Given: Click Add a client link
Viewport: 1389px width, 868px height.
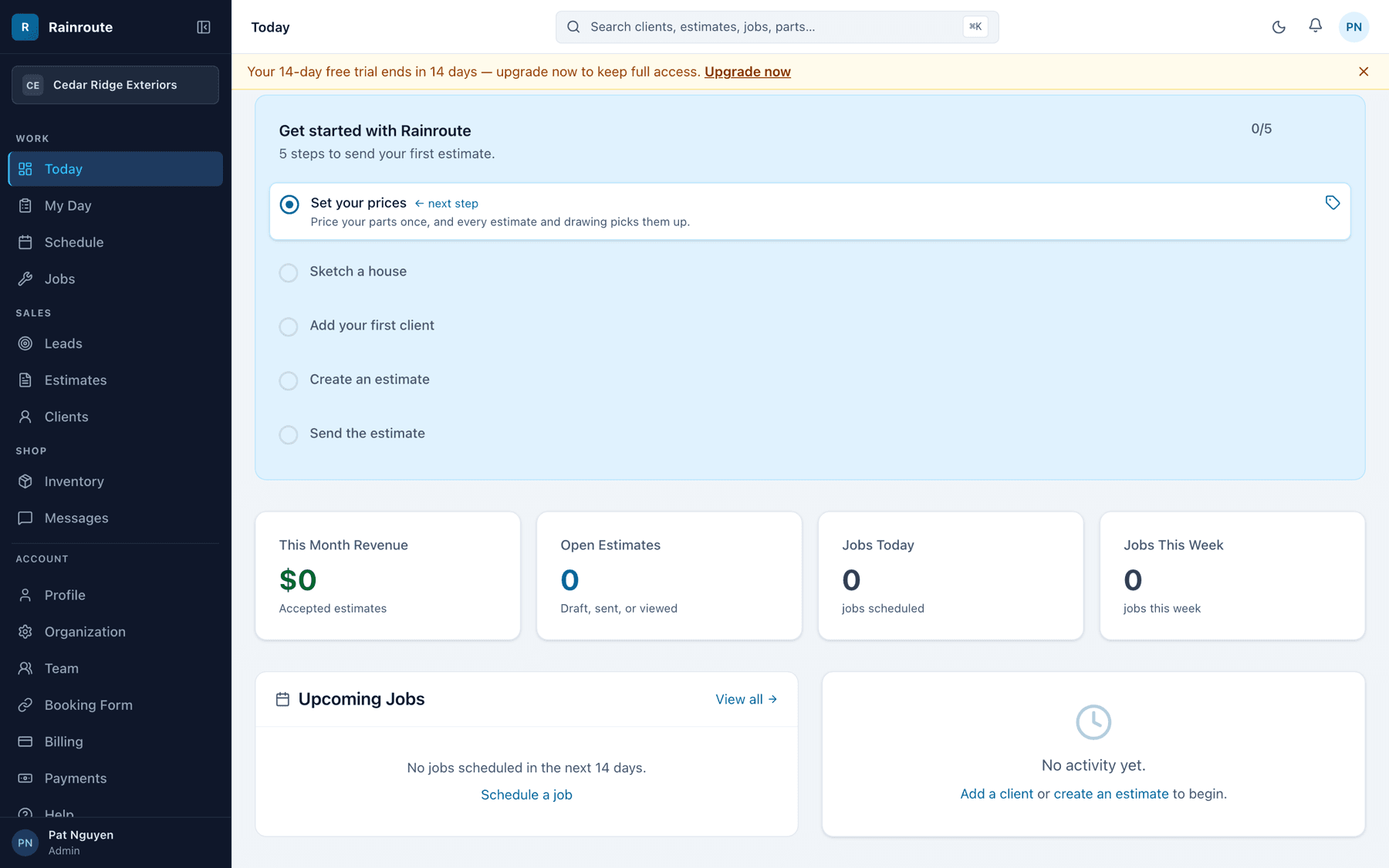Looking at the screenshot, I should tap(996, 794).
